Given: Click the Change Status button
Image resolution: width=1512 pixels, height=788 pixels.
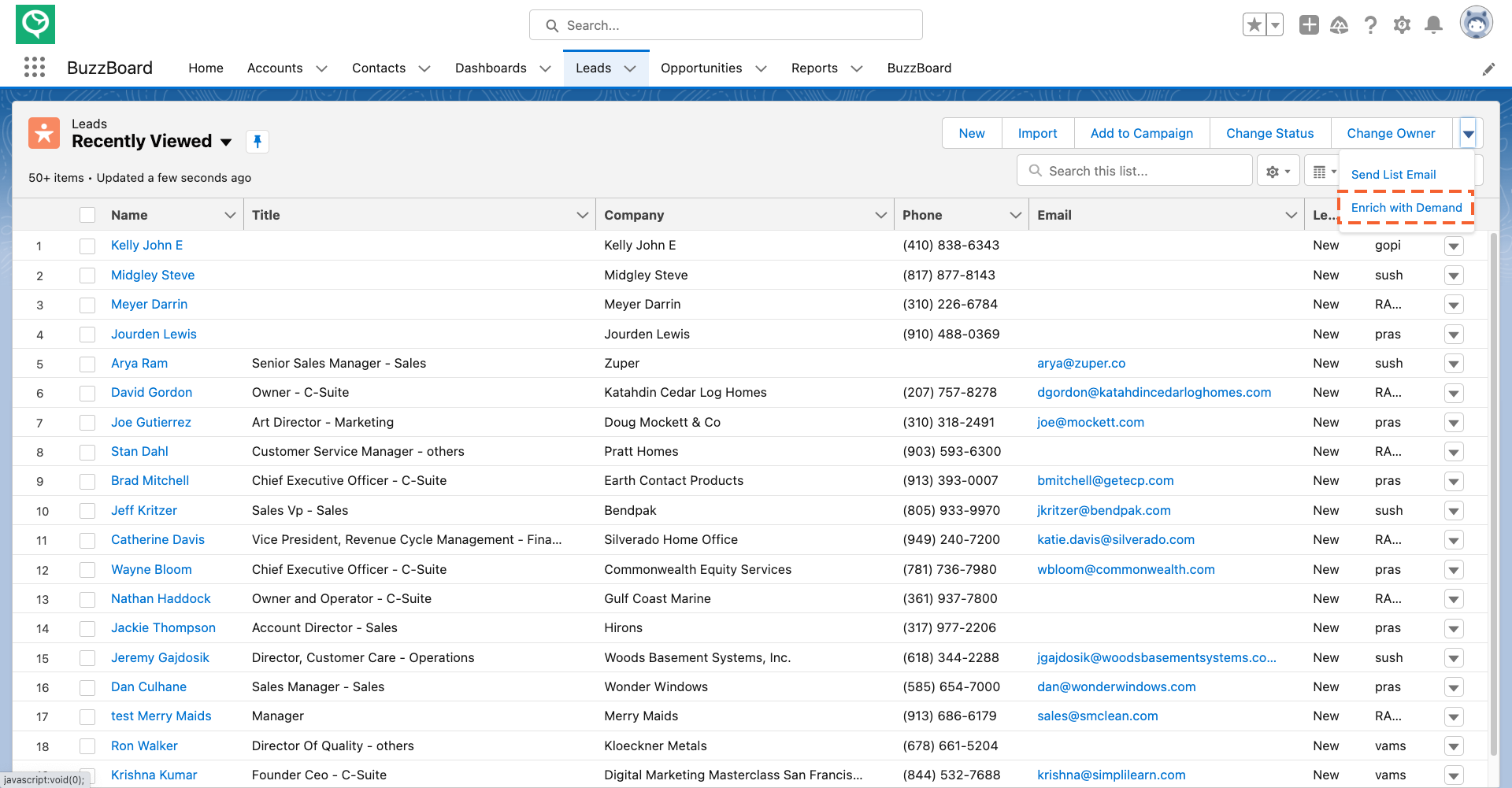Looking at the screenshot, I should click(1269, 133).
